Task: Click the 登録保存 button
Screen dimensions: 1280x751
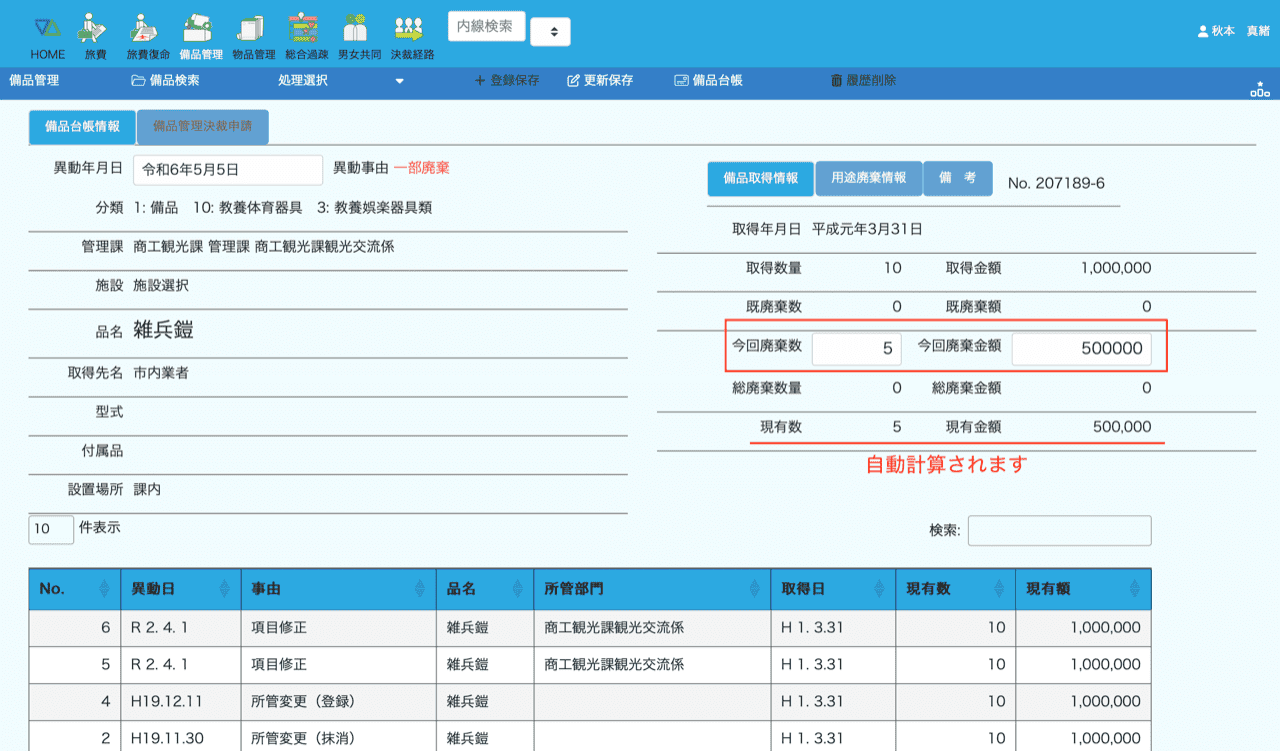Action: (507, 80)
